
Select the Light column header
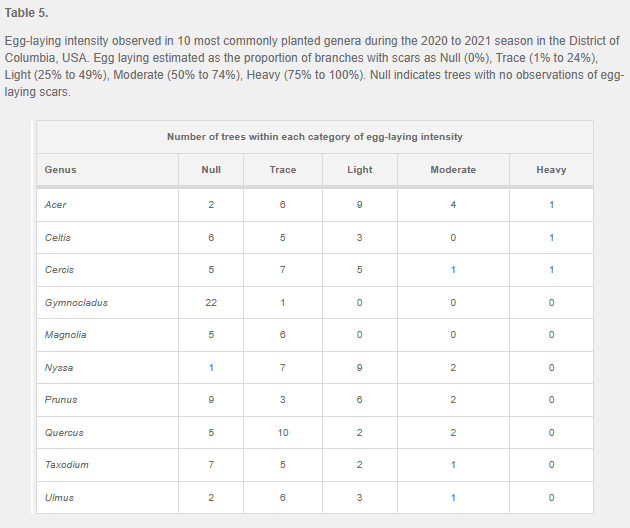[360, 170]
